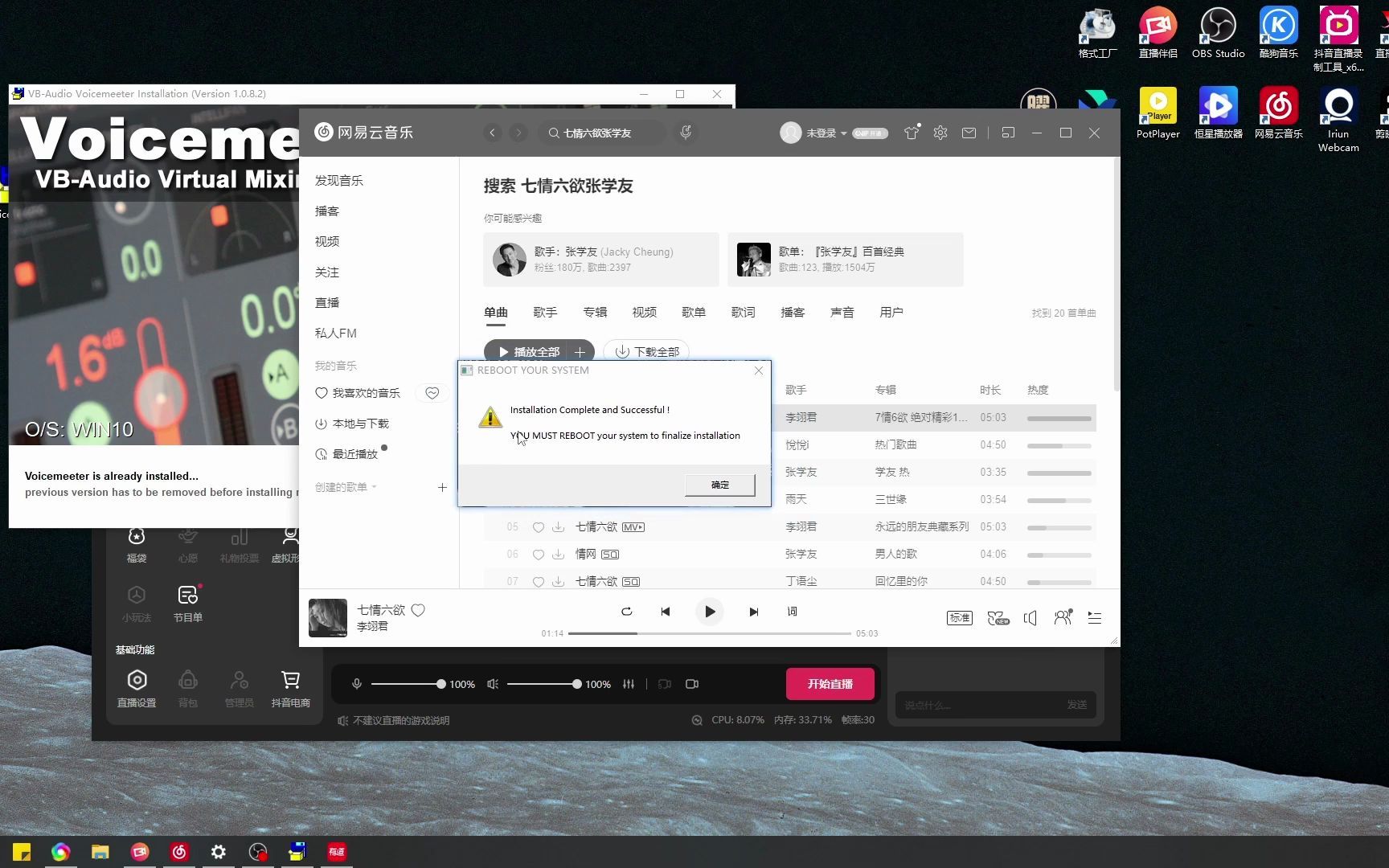Download song 05 七情六欲
Screen dimensions: 1389x868
pos(558,527)
